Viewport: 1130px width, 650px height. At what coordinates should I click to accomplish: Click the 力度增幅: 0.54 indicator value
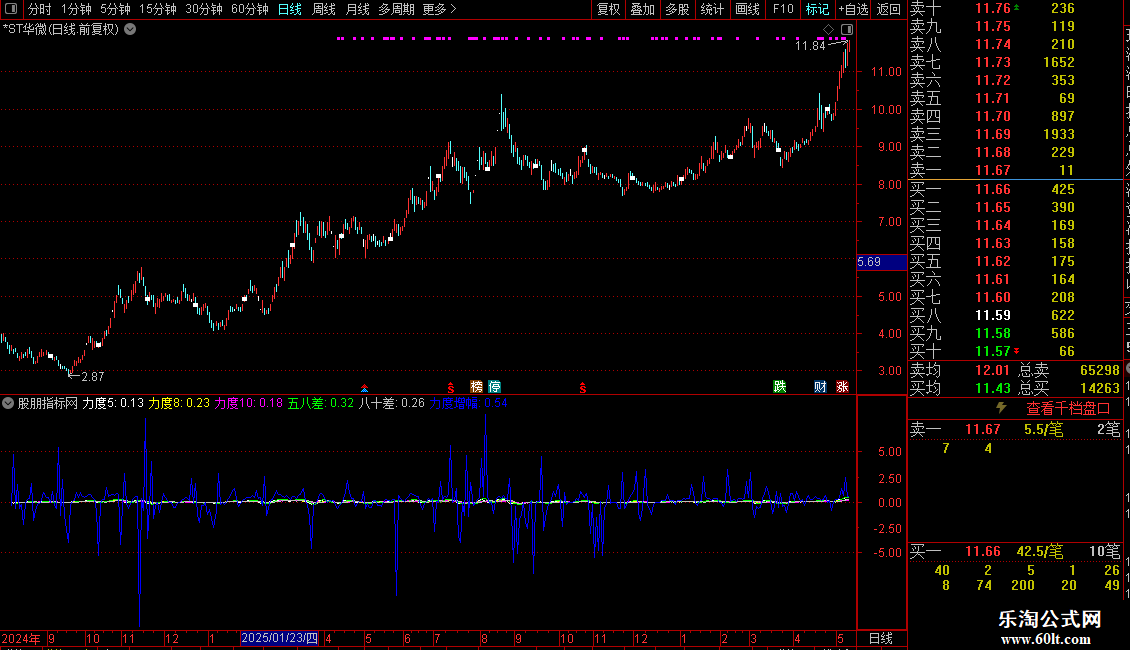pos(468,404)
